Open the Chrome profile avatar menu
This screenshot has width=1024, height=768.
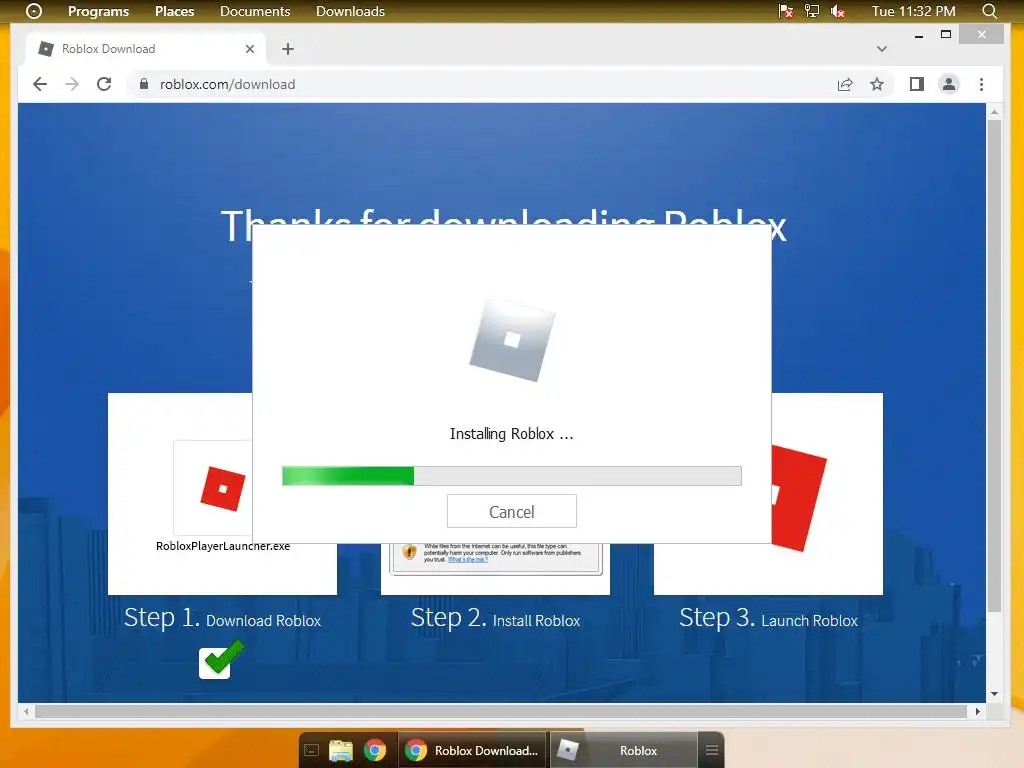pos(949,84)
